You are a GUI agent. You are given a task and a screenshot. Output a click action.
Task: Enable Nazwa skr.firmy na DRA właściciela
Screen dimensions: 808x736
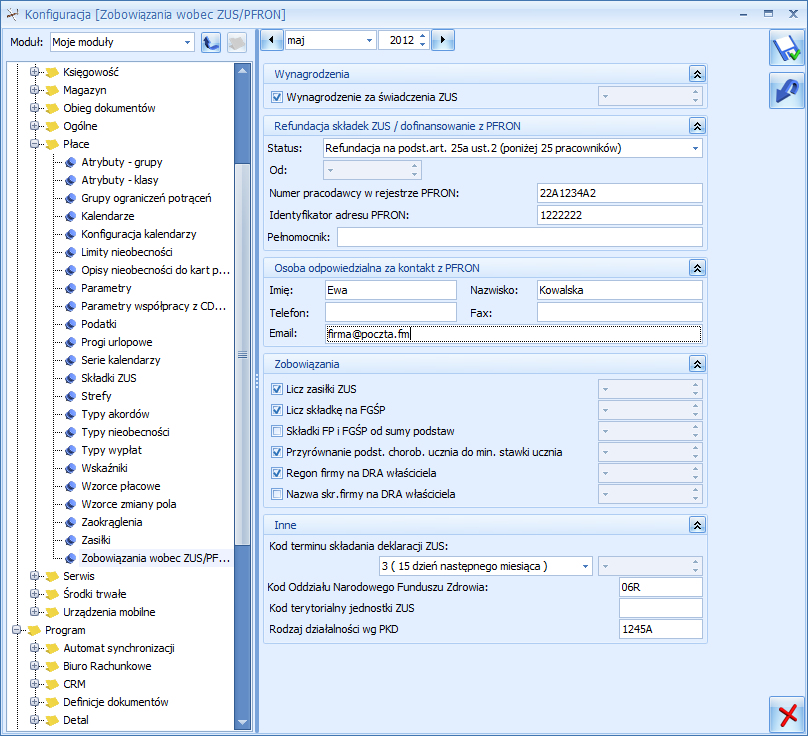pyautogui.click(x=277, y=494)
